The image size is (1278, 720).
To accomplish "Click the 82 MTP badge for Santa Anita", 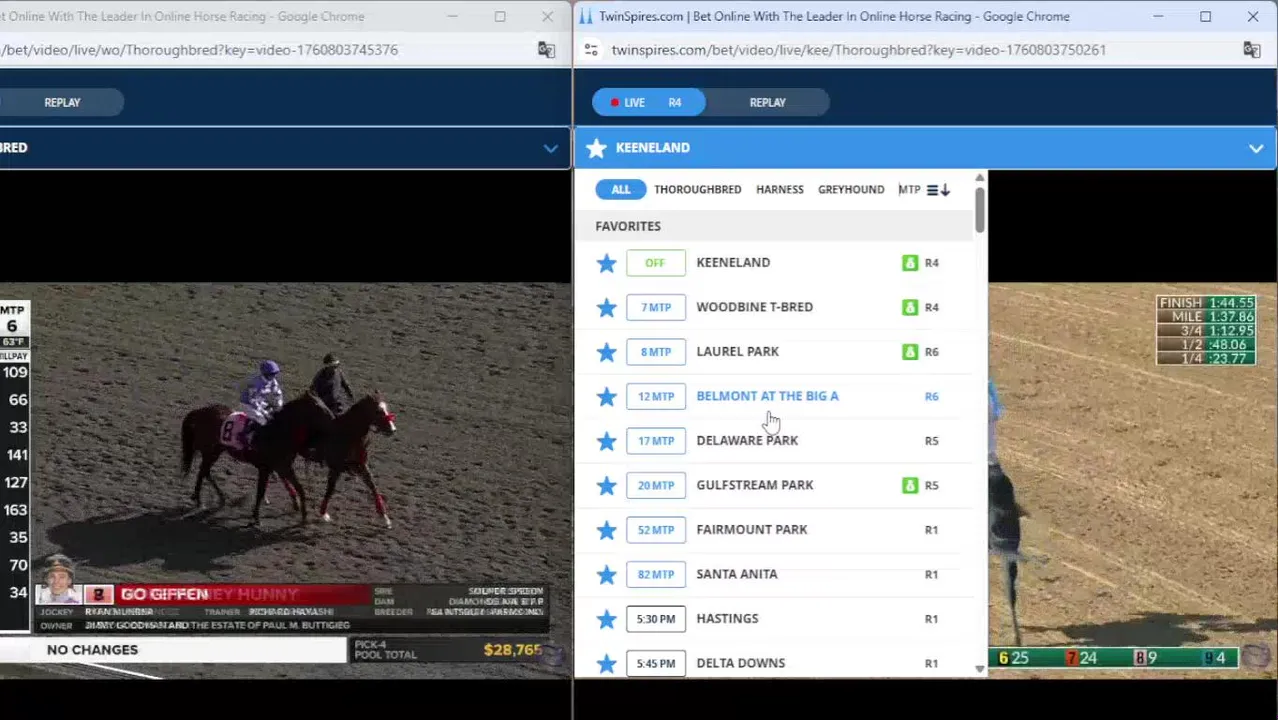I will point(656,574).
